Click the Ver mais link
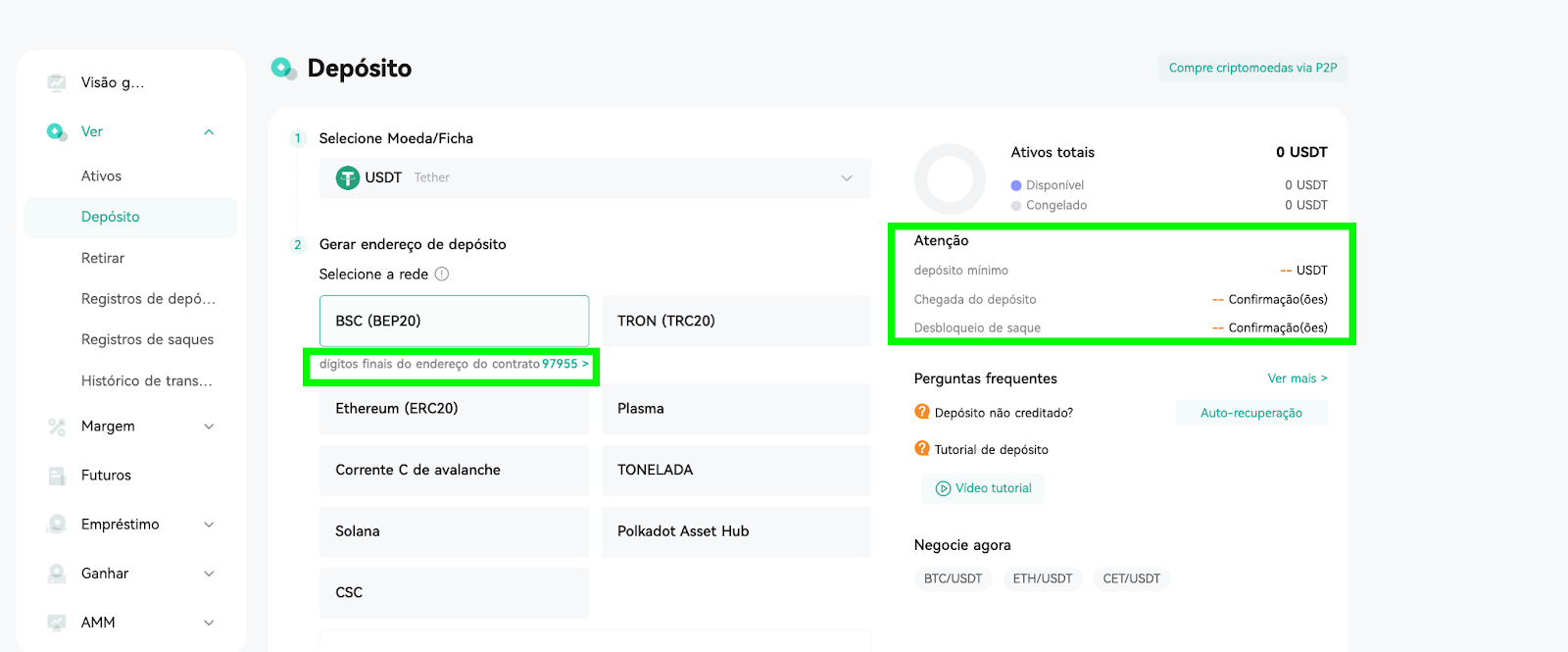1568x652 pixels. [1298, 378]
